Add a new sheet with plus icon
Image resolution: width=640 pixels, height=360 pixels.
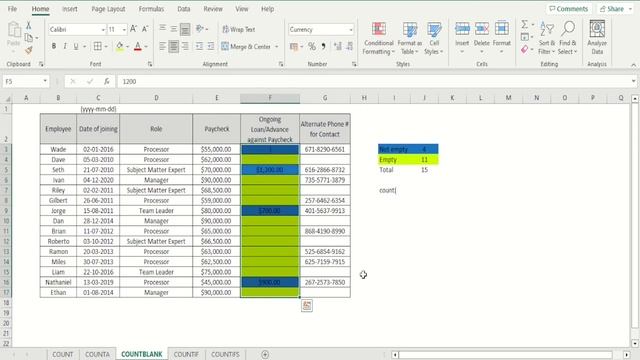click(265, 354)
